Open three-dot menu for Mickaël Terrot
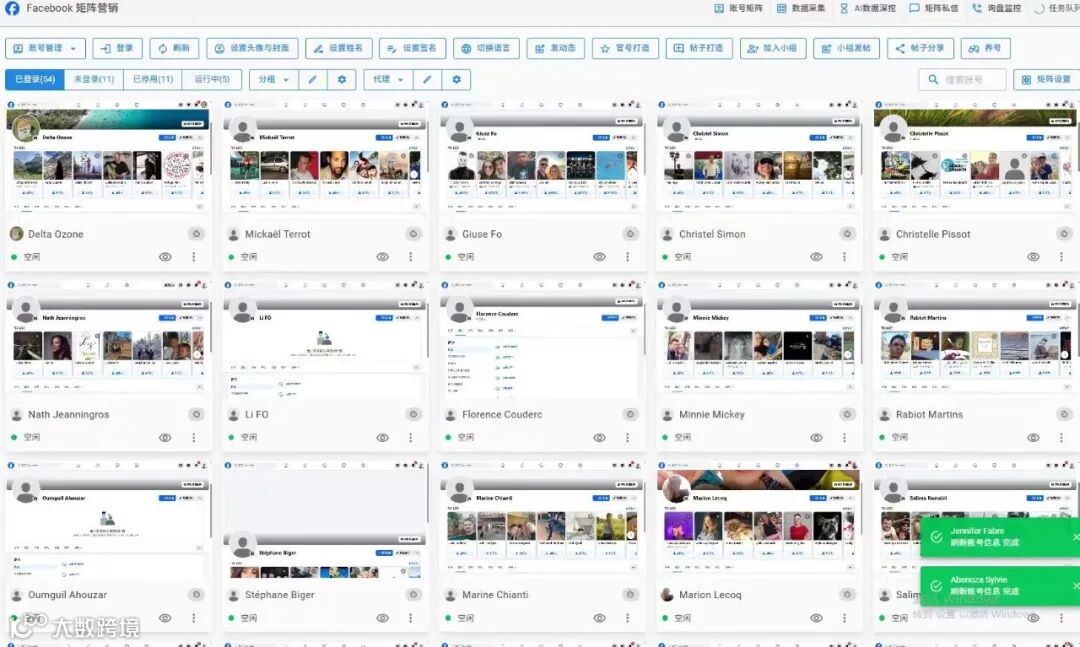Image resolution: width=1080 pixels, height=647 pixels. [411, 256]
